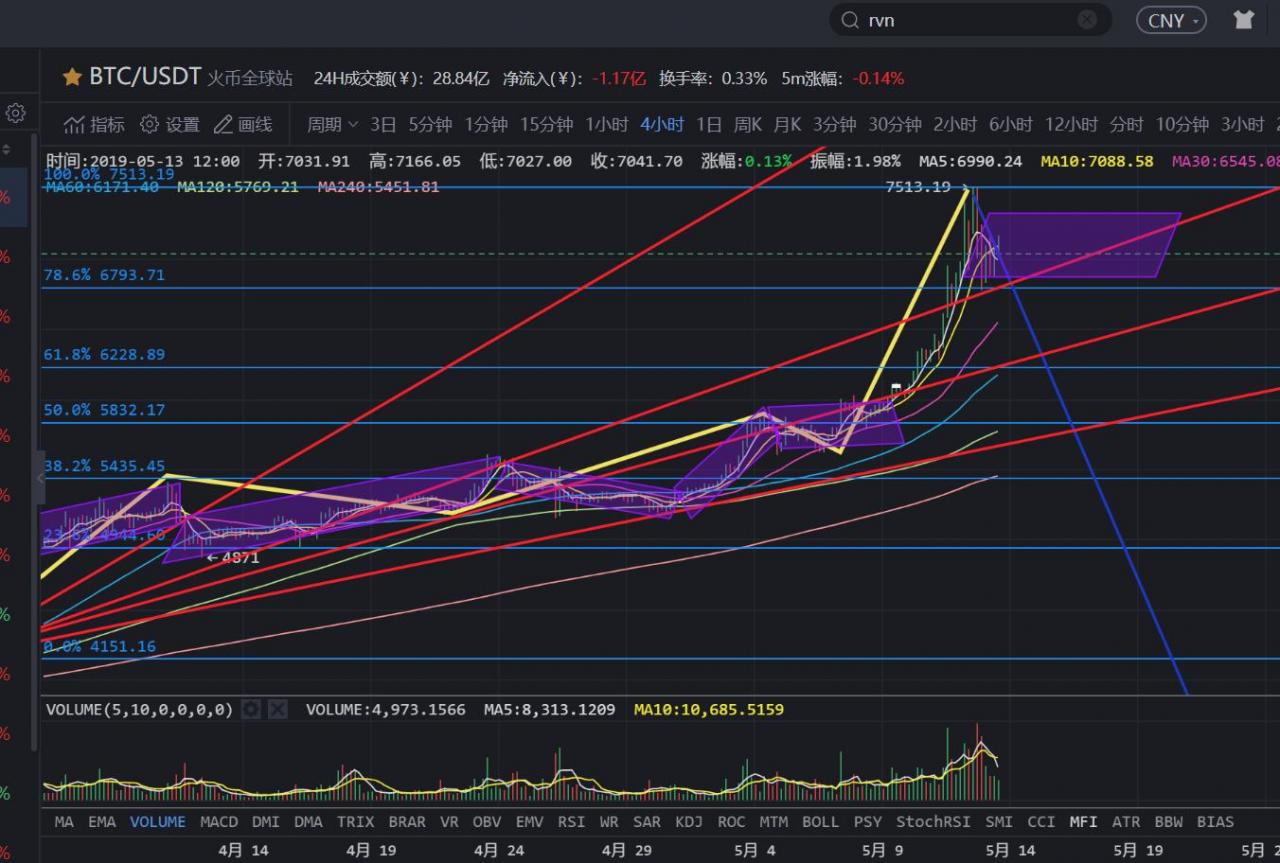
Task: Toggle TRIX indicator
Action: [x=355, y=822]
